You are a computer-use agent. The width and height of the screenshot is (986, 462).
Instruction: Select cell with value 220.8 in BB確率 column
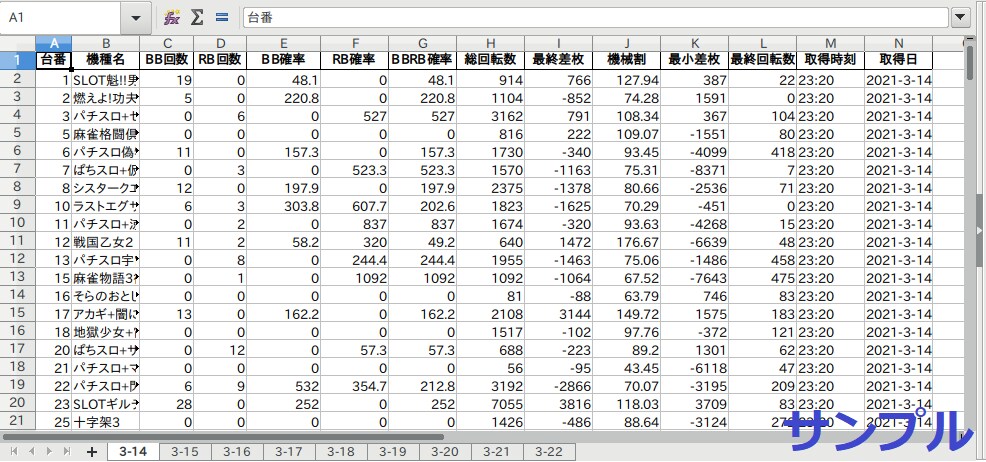coord(284,97)
